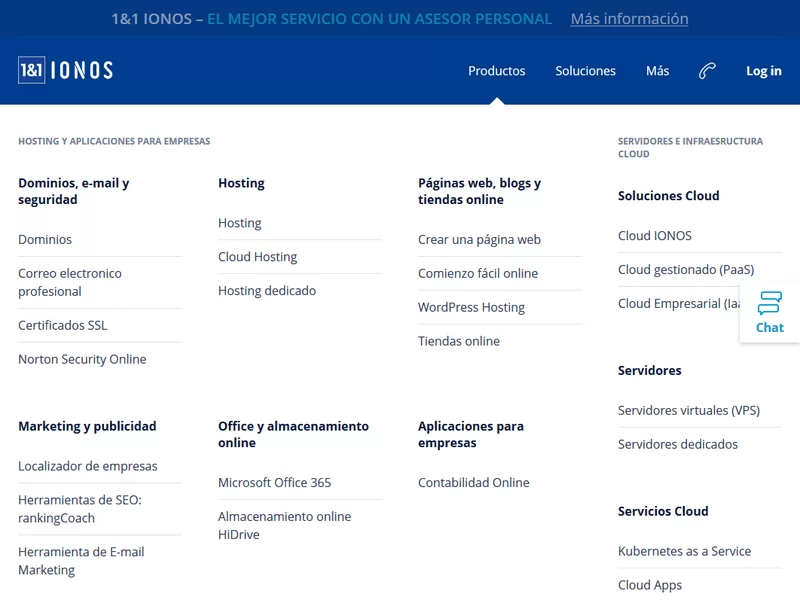Go to Servidores virtuales (VPS)

coord(689,410)
